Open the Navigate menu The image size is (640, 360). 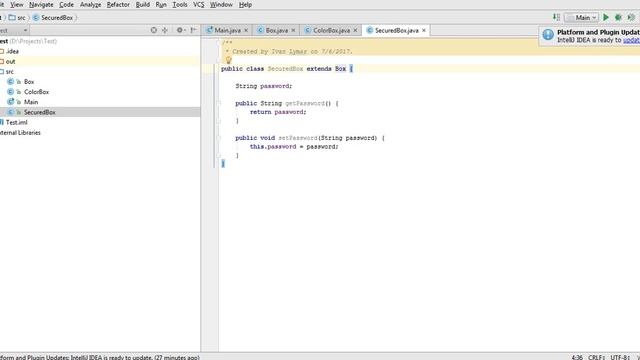[41, 5]
